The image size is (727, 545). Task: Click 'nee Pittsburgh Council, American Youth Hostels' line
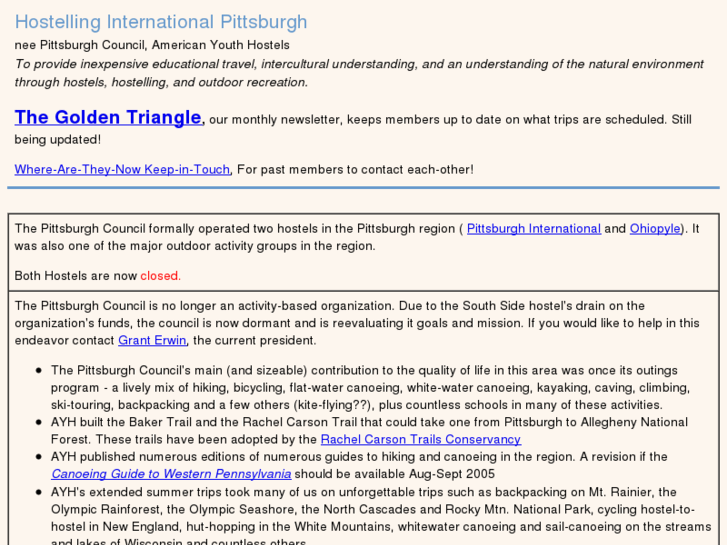[x=152, y=45]
